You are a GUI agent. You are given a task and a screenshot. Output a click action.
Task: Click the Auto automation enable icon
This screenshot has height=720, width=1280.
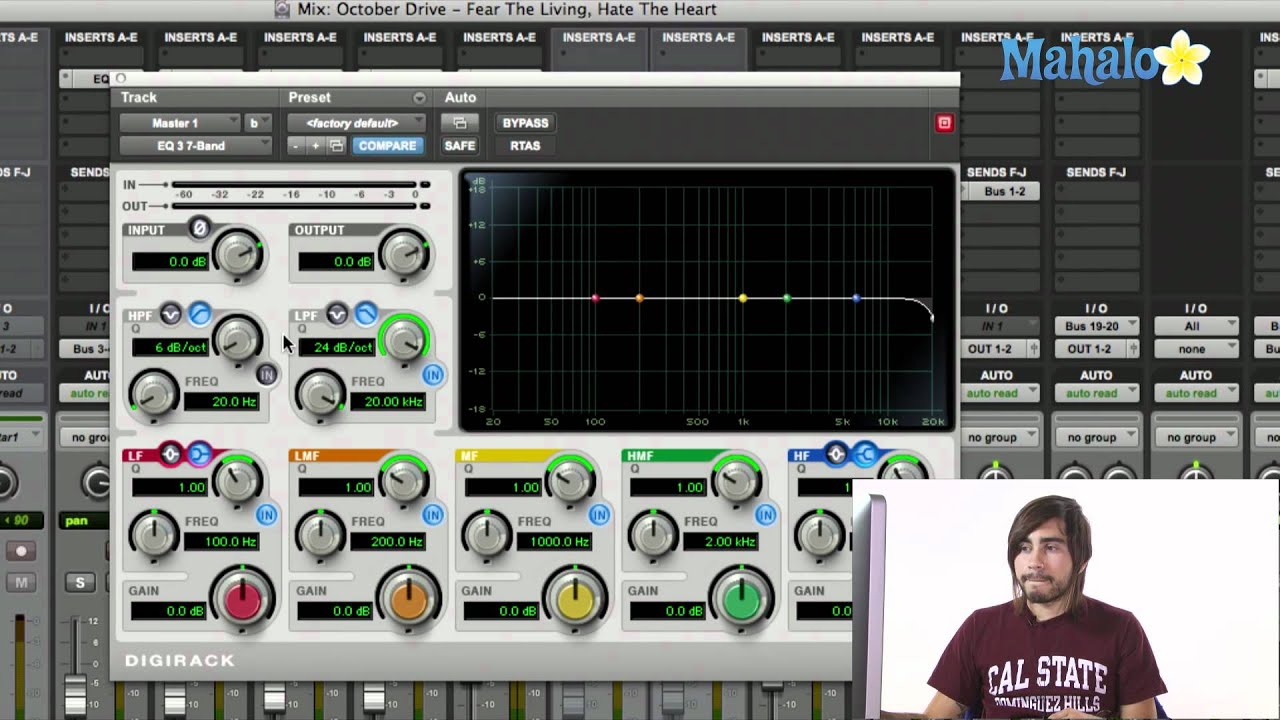[x=460, y=123]
